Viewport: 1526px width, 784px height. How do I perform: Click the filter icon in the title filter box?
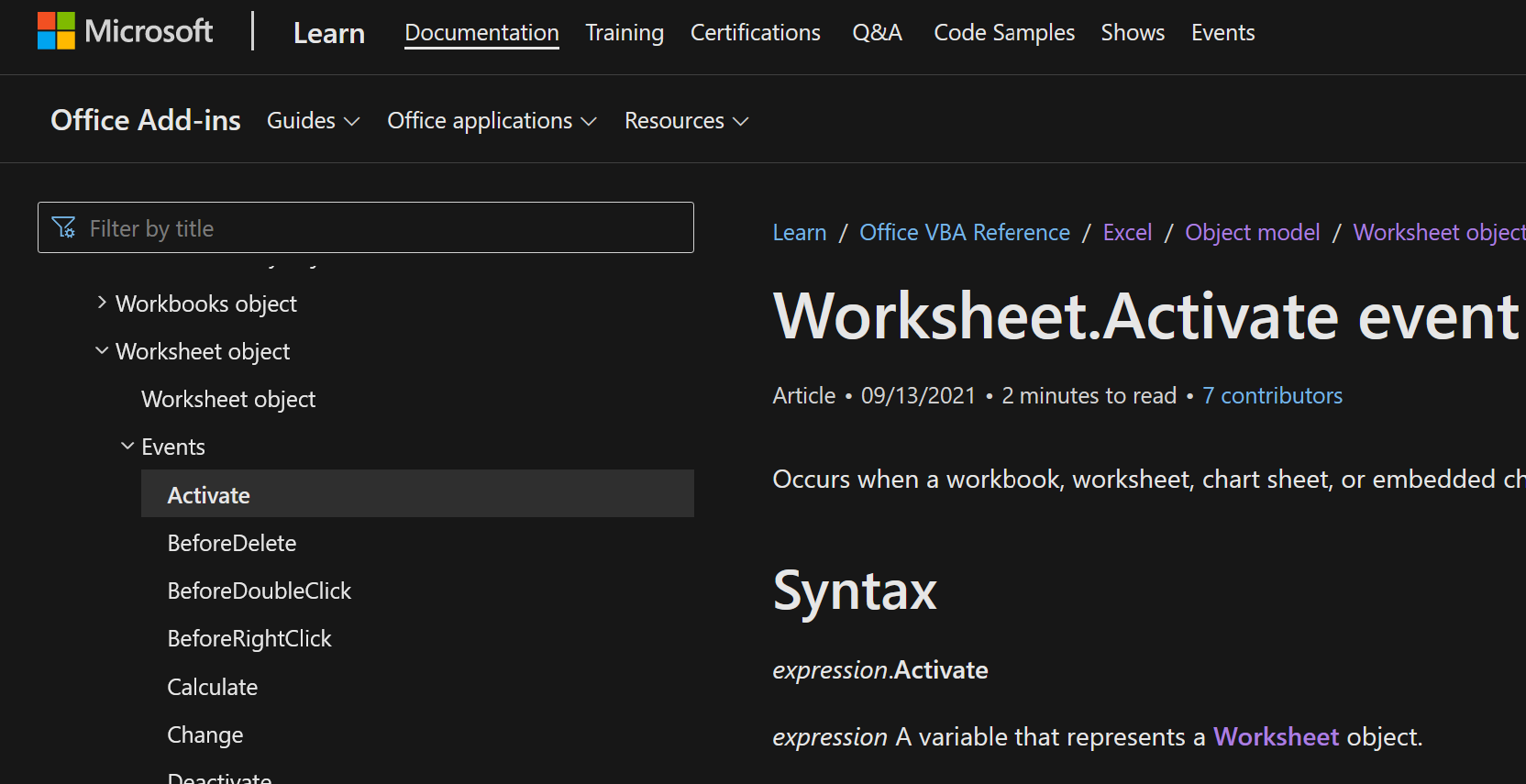[64, 227]
